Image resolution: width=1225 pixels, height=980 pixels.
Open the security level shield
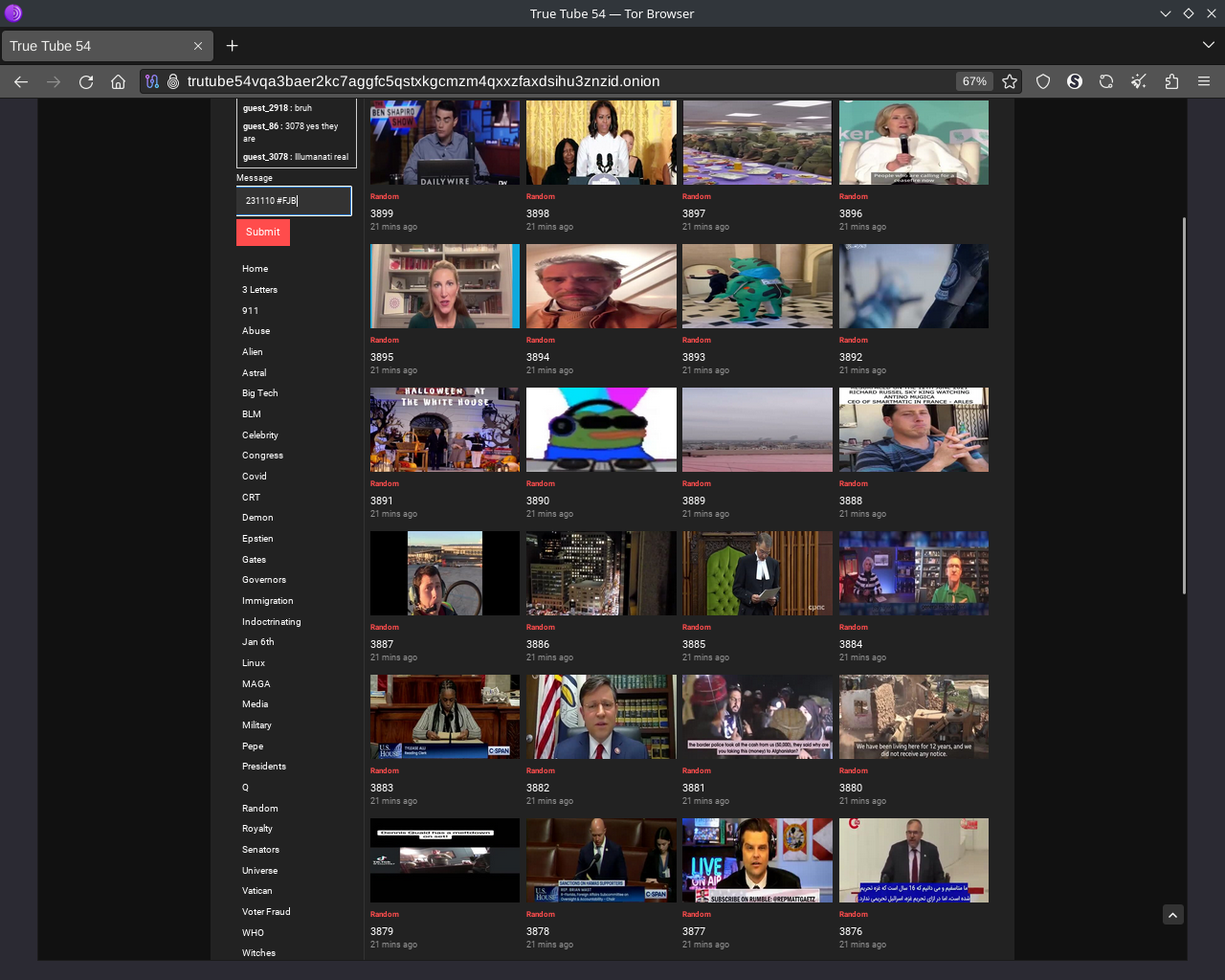[1043, 81]
